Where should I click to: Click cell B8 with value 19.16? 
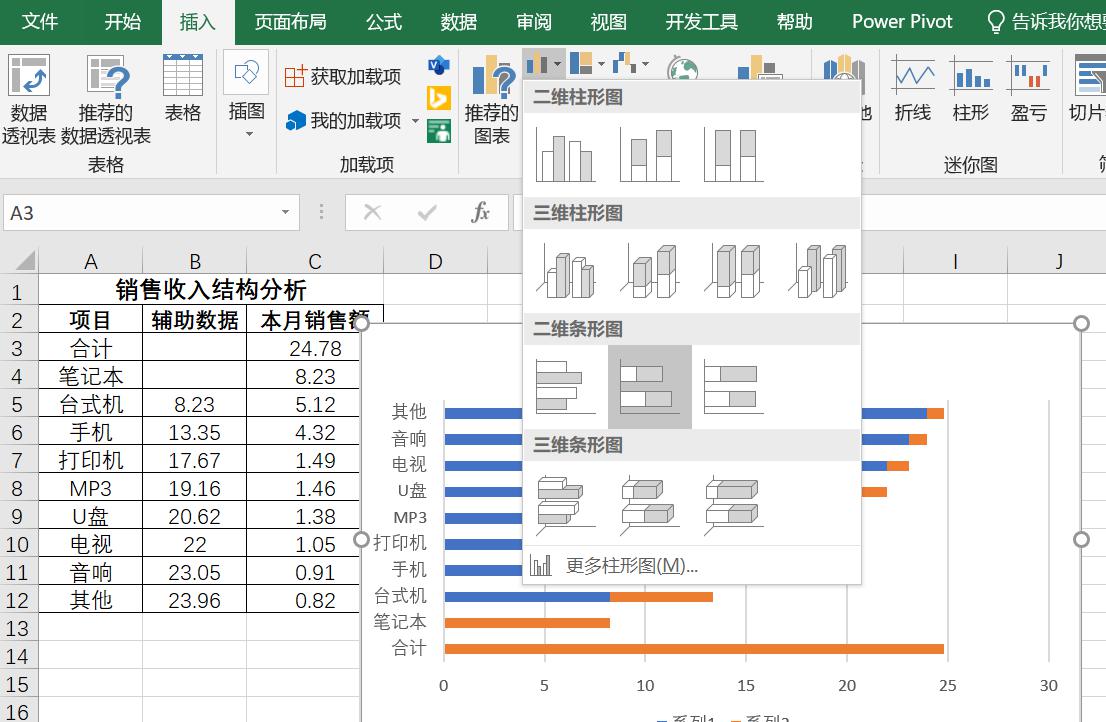tap(195, 488)
